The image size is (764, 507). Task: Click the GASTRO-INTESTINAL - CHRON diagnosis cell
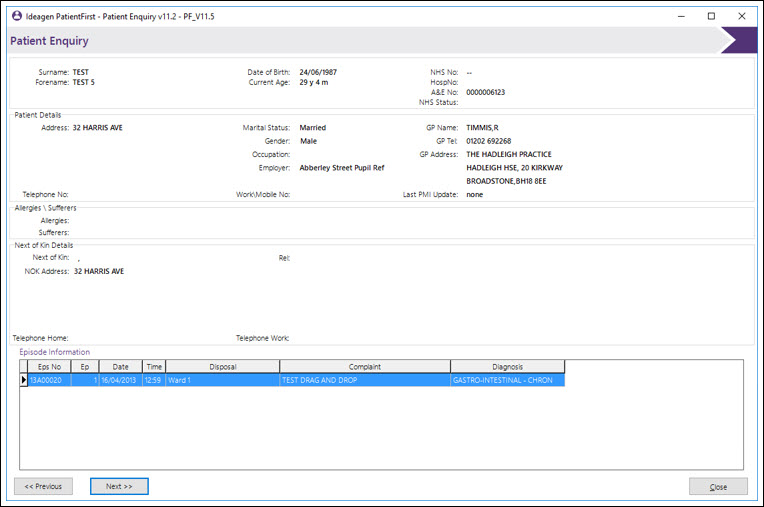click(508, 380)
